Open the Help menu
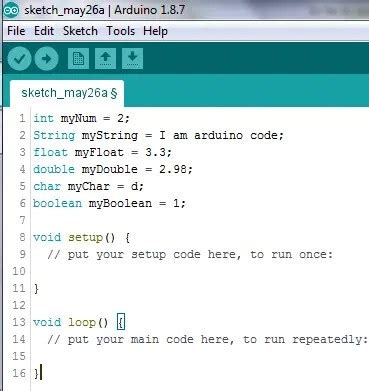The width and height of the screenshot is (369, 391). coord(155,31)
